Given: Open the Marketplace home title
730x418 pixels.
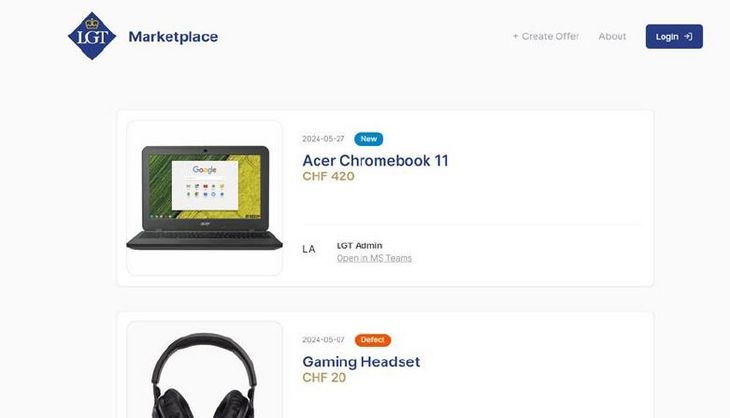Looking at the screenshot, I should (173, 36).
